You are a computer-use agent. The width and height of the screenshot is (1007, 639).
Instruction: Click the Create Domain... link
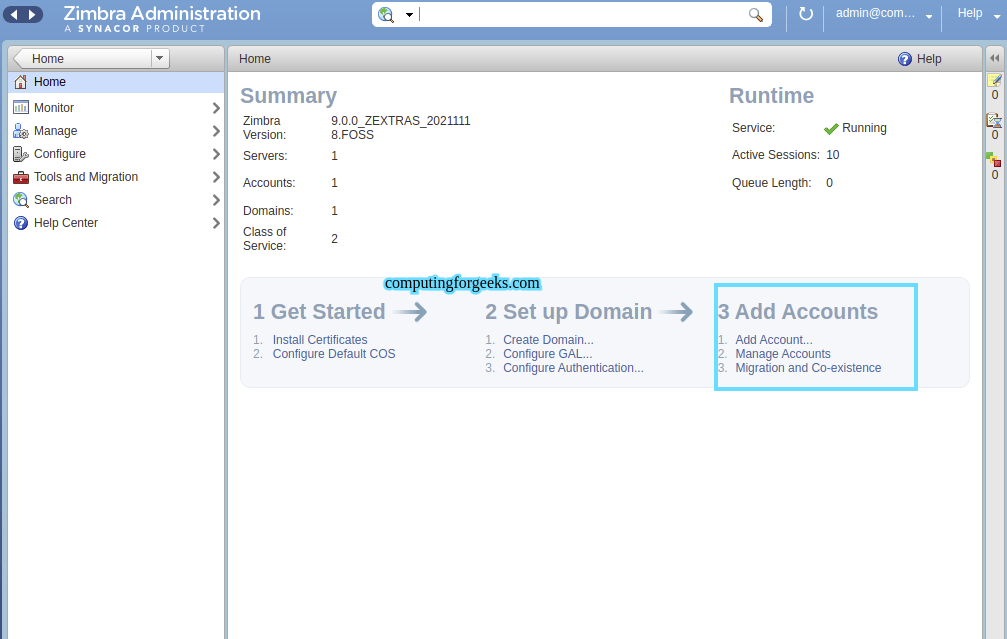[x=548, y=340]
